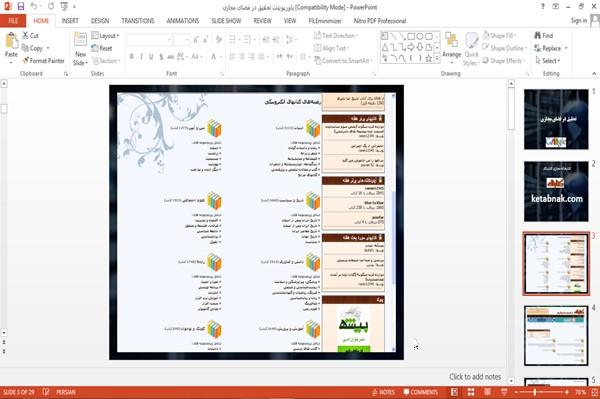Switch to the DESIGN tab
The width and height of the screenshot is (600, 399).
click(100, 21)
